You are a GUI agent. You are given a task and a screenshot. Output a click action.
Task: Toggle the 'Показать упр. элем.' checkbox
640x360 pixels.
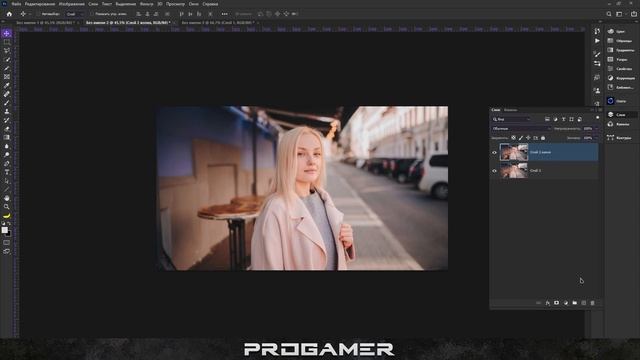pos(92,14)
